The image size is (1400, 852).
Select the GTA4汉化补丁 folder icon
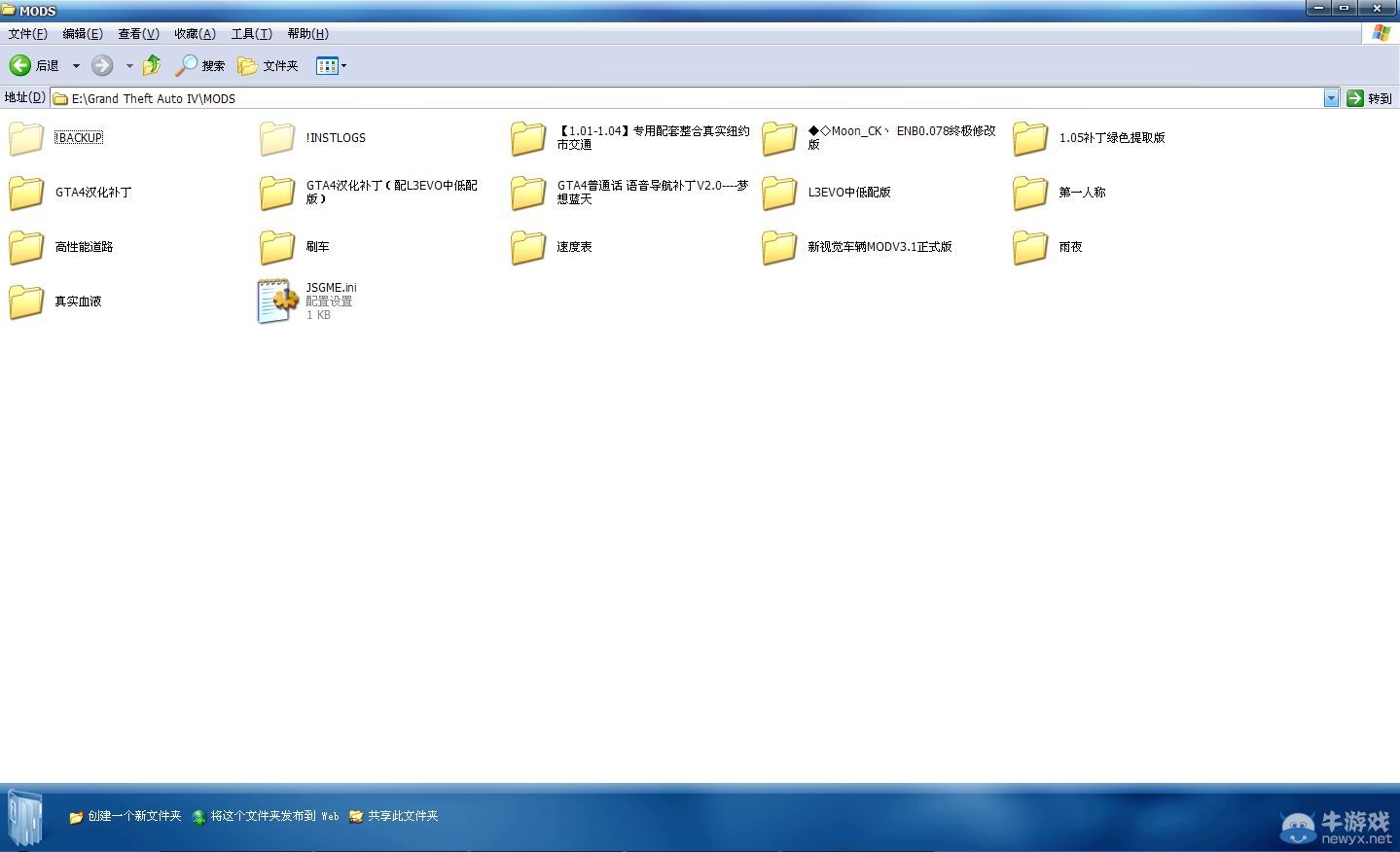click(x=26, y=193)
